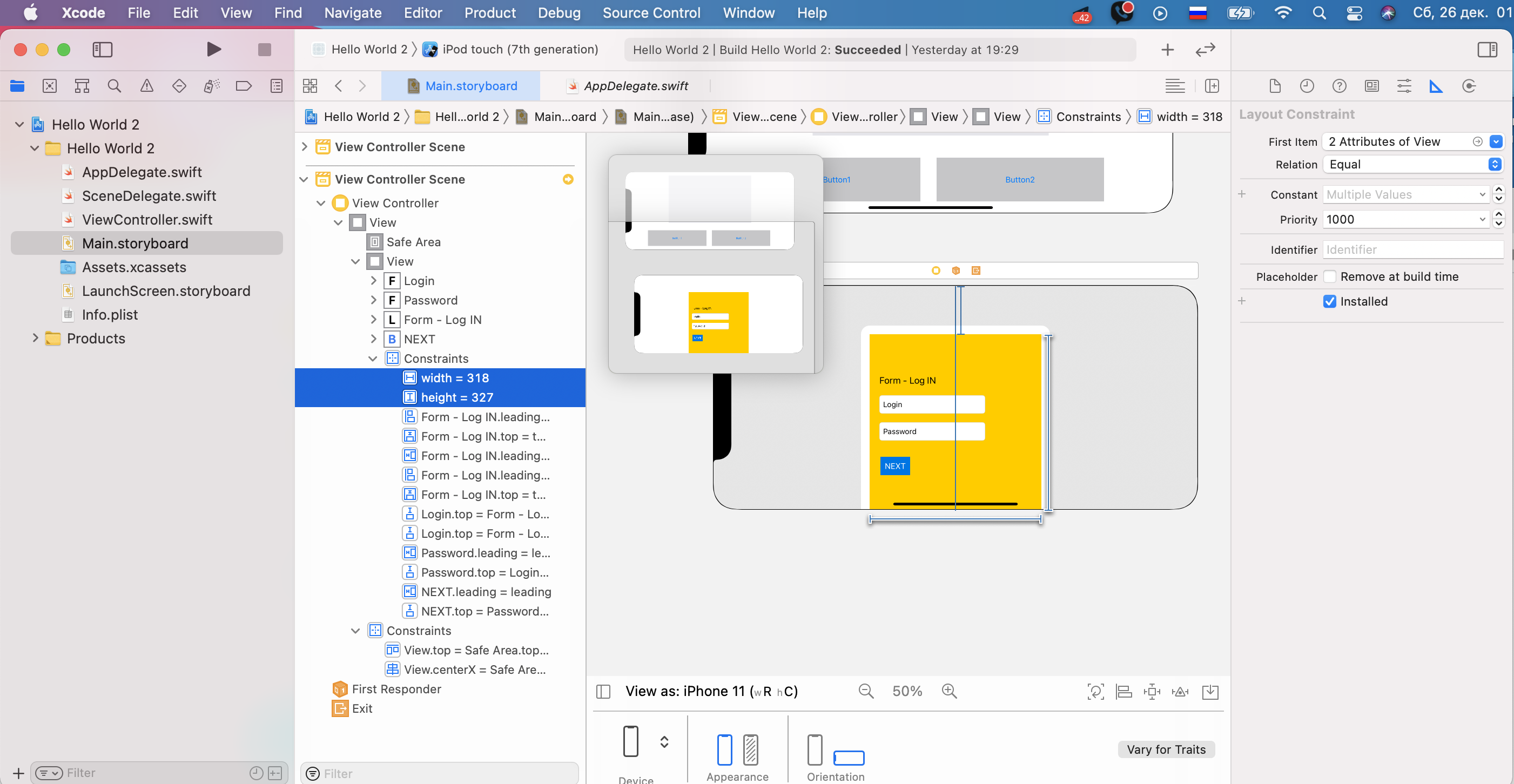1514x784 pixels.
Task: Open the Navigate menu
Action: (353, 13)
